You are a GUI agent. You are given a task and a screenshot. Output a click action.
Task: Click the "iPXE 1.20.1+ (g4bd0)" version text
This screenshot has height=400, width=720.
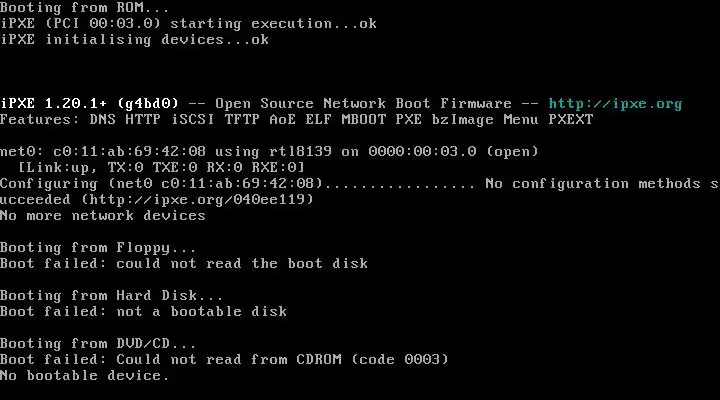click(89, 104)
